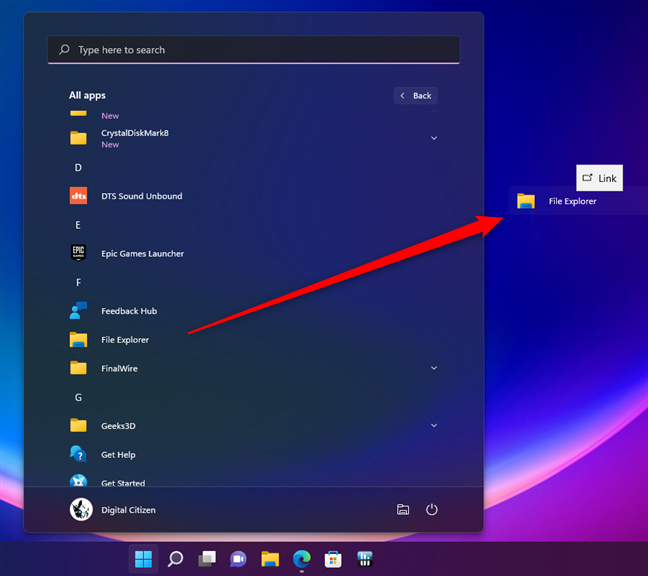Open Get Help by its label
The image size is (648, 576).
118,455
